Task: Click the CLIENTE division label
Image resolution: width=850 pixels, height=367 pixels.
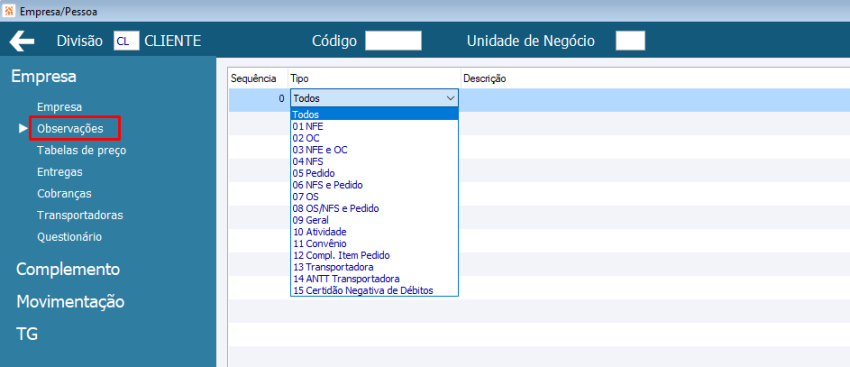Action: (173, 41)
